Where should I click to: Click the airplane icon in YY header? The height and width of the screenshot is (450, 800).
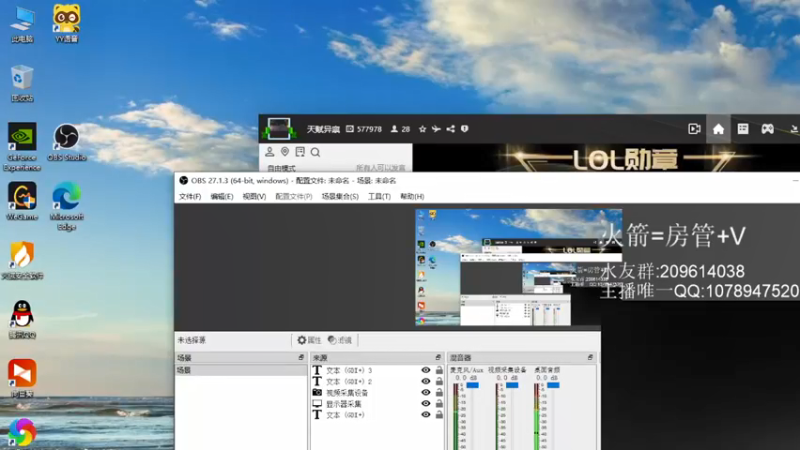click(436, 129)
